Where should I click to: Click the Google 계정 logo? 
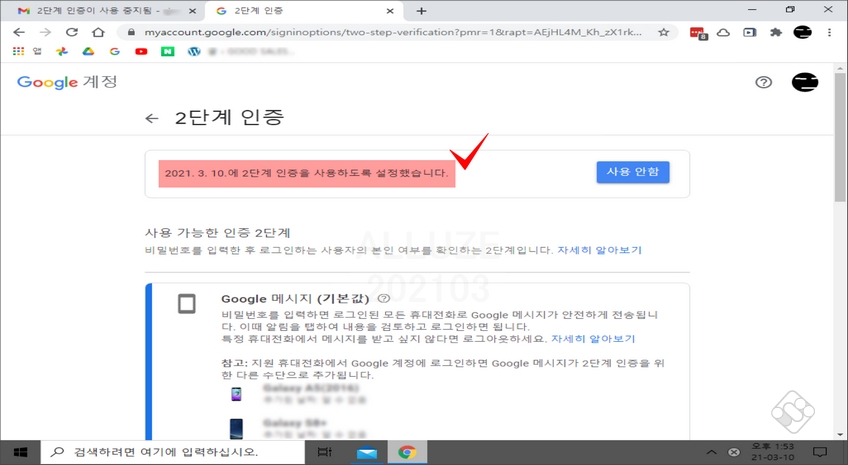tap(67, 82)
